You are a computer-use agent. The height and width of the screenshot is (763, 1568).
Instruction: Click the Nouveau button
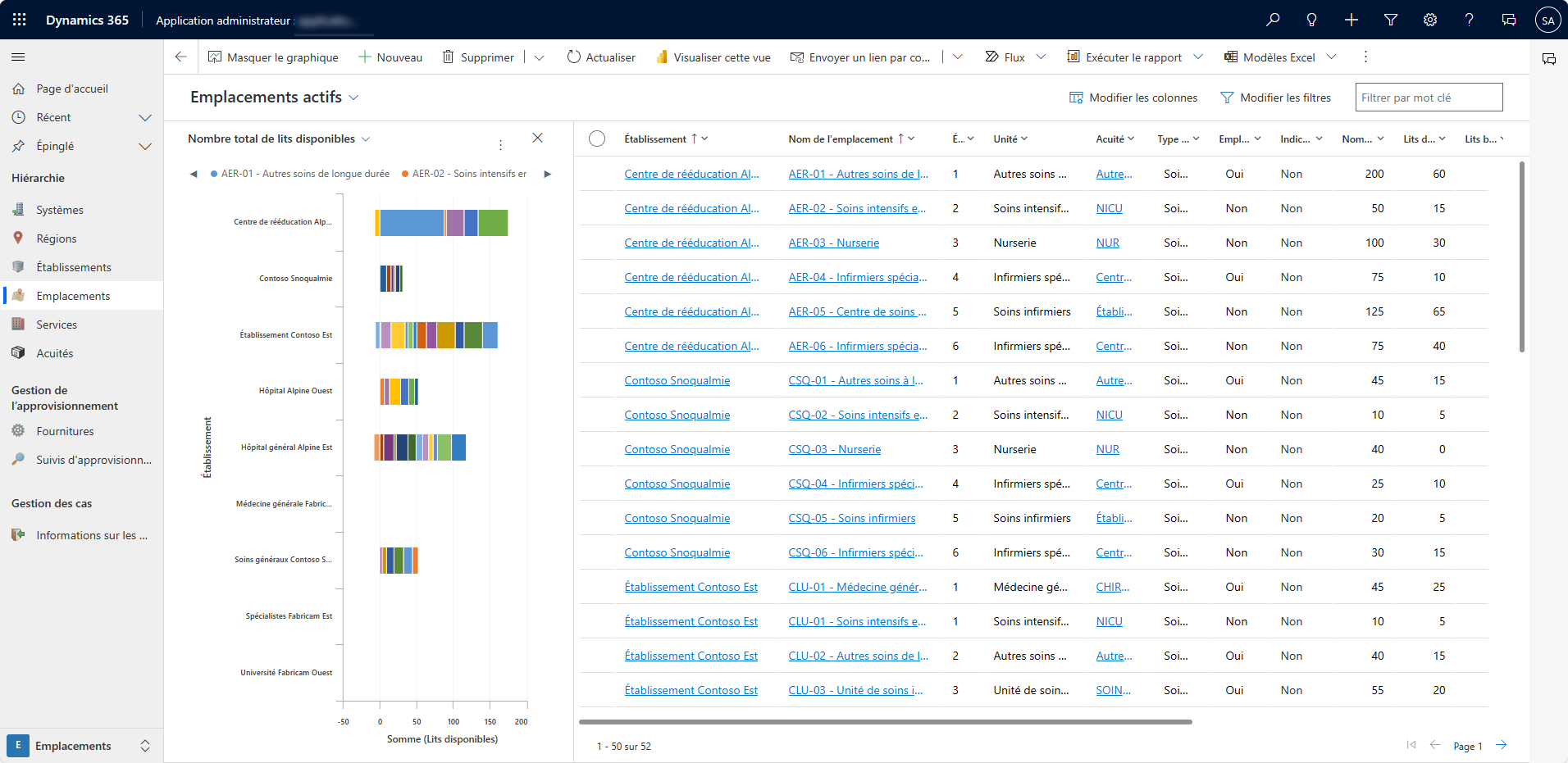390,57
